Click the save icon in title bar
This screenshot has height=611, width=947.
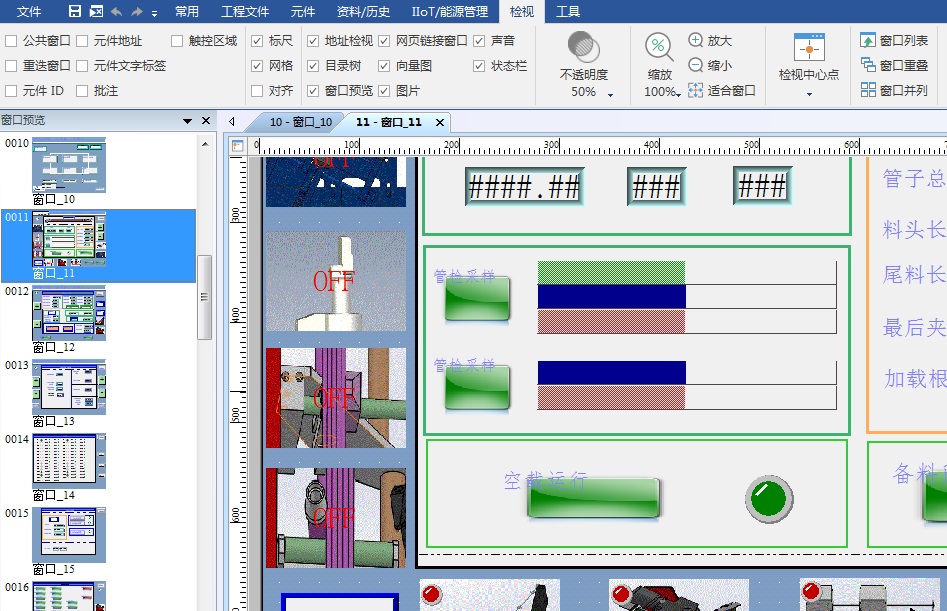pos(74,11)
